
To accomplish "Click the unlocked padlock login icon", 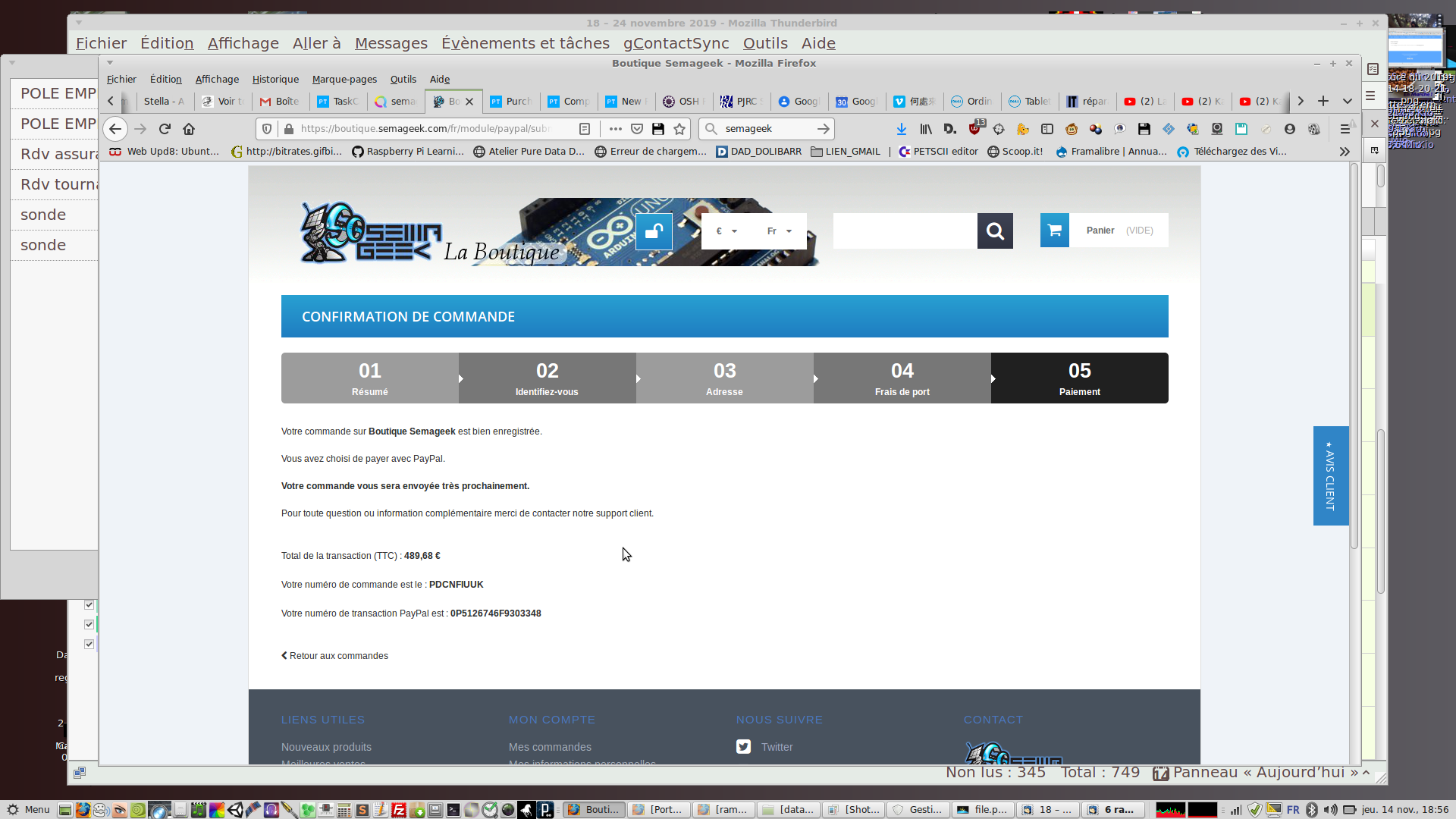I will click(x=654, y=231).
